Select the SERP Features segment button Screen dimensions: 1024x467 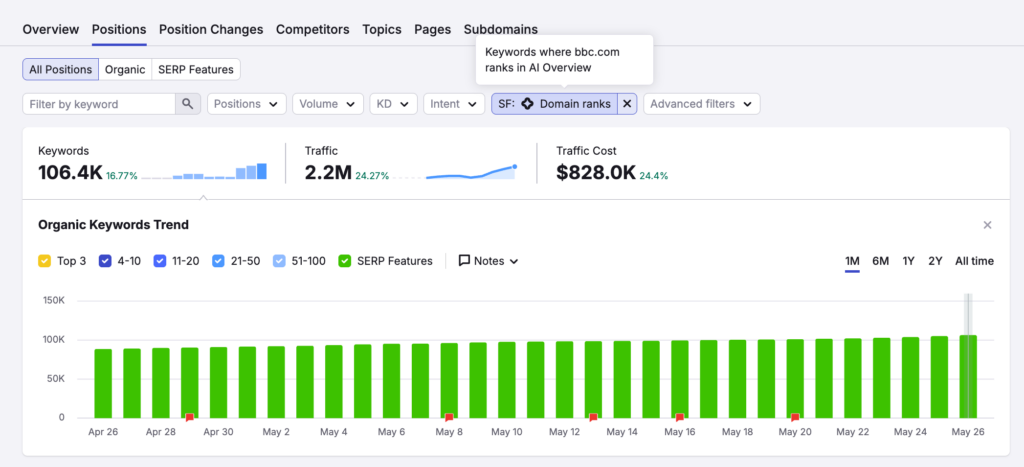click(x=196, y=69)
